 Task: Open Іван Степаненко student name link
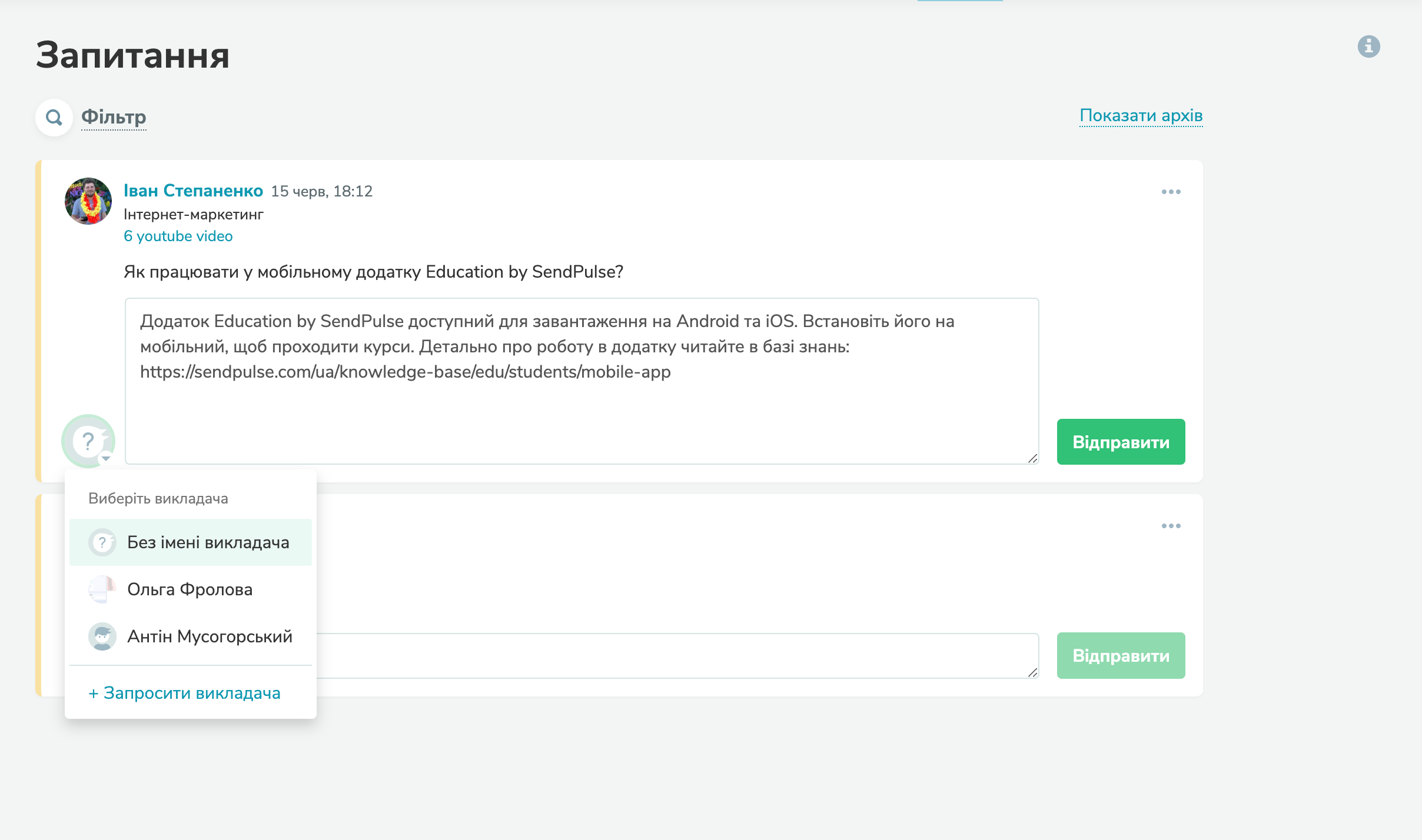[193, 191]
